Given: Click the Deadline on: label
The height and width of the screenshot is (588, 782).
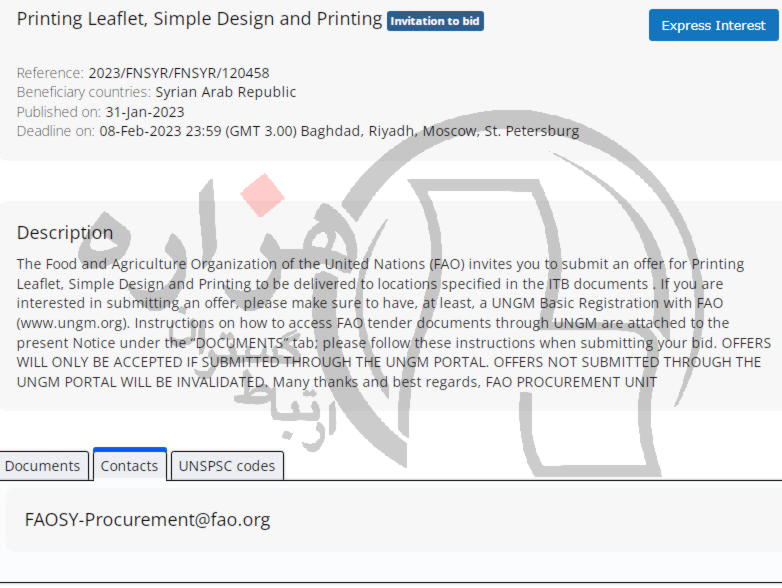Looking at the screenshot, I should (x=56, y=131).
